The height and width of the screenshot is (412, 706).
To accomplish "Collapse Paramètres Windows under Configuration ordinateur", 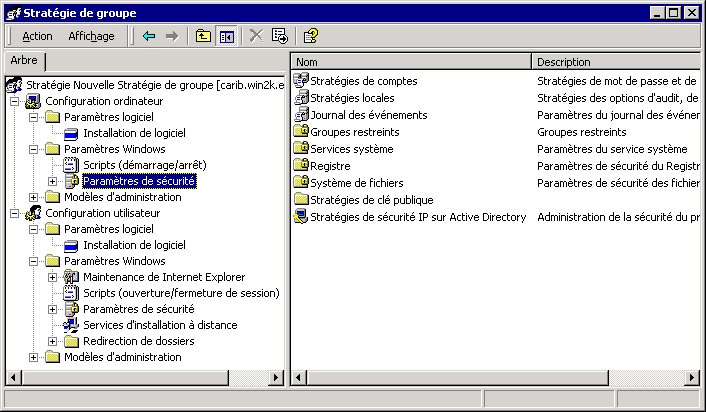I will 33,149.
